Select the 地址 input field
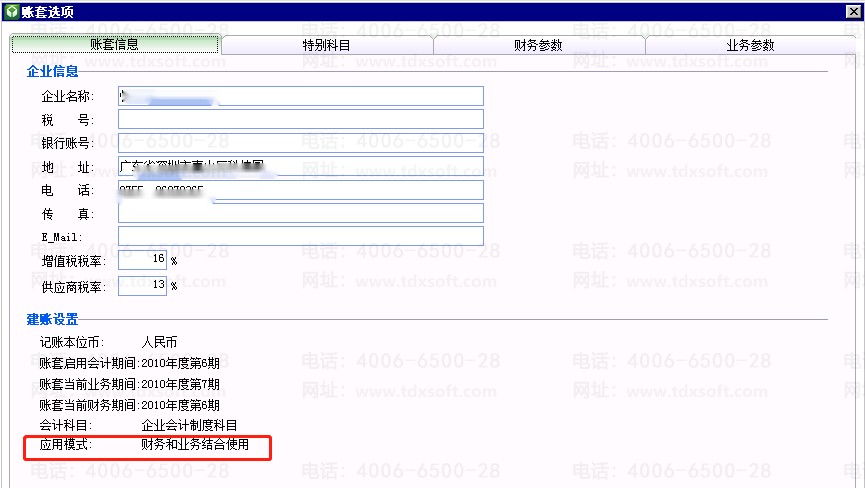This screenshot has width=865, height=488. [x=300, y=166]
